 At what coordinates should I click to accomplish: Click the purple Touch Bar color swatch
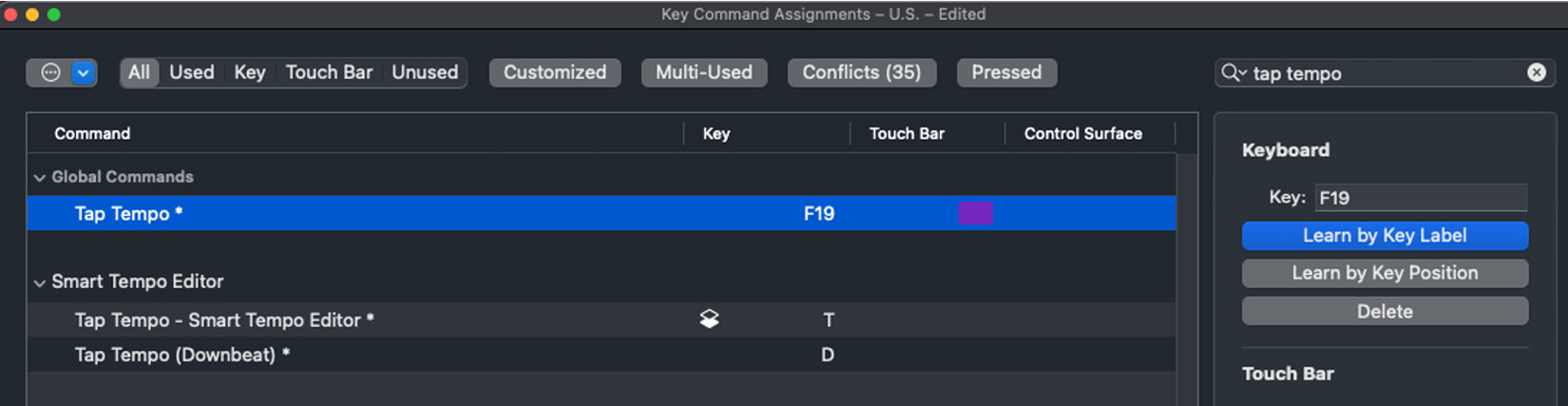pos(975,213)
